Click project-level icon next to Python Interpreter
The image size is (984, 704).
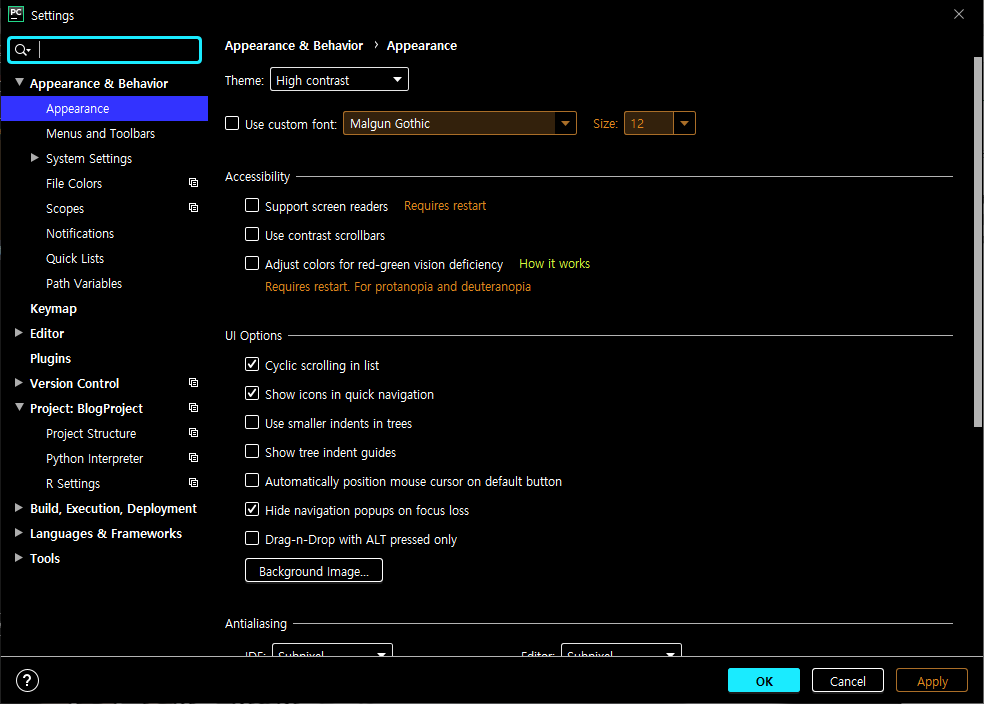[x=193, y=458]
